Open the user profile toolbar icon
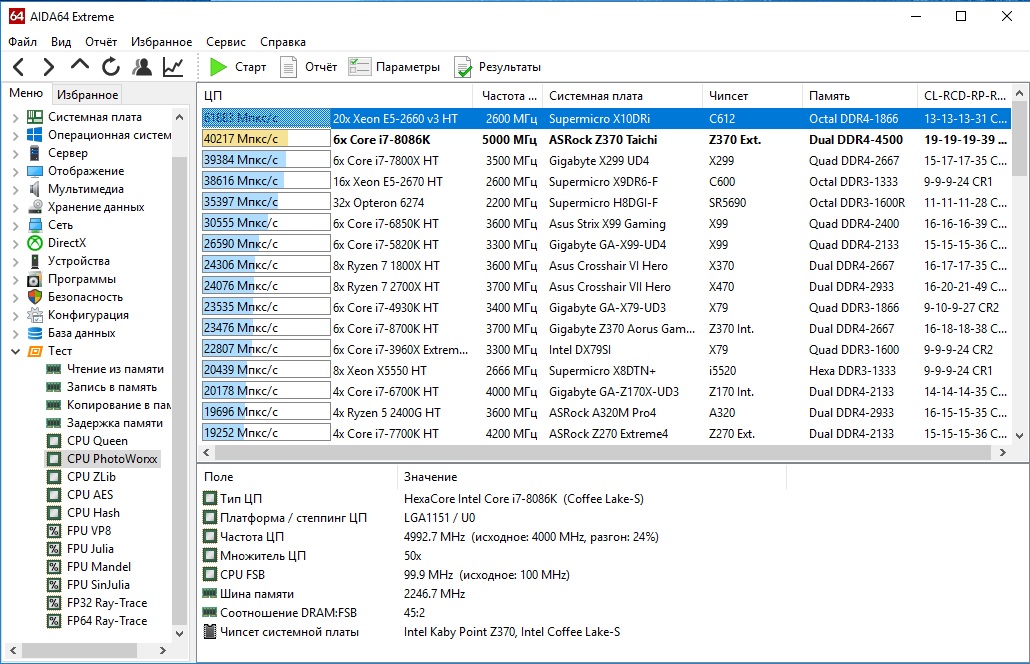The image size is (1030, 664). click(x=142, y=67)
